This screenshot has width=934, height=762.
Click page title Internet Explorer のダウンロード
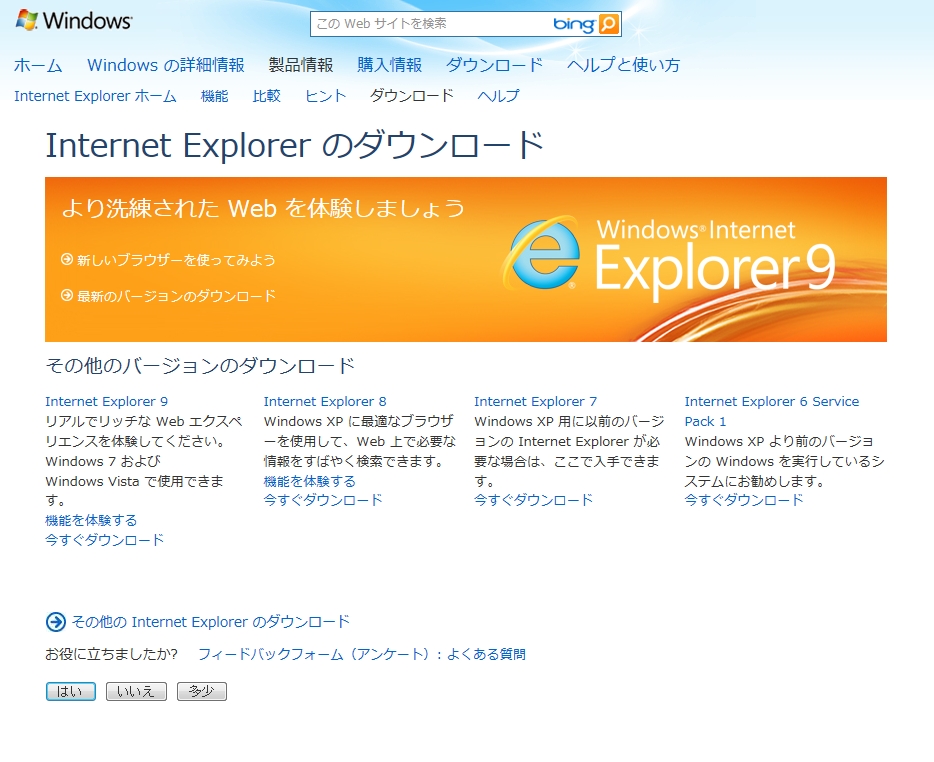click(x=295, y=145)
